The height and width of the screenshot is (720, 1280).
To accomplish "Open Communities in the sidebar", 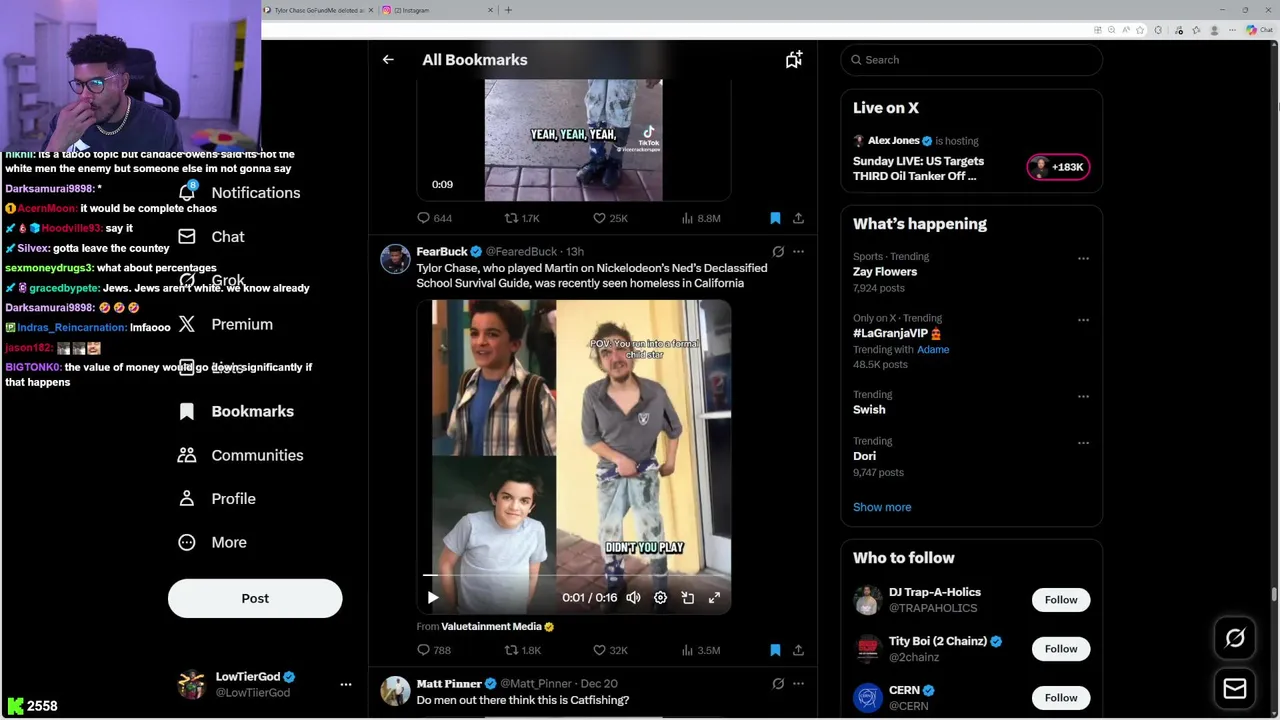I will 257,455.
